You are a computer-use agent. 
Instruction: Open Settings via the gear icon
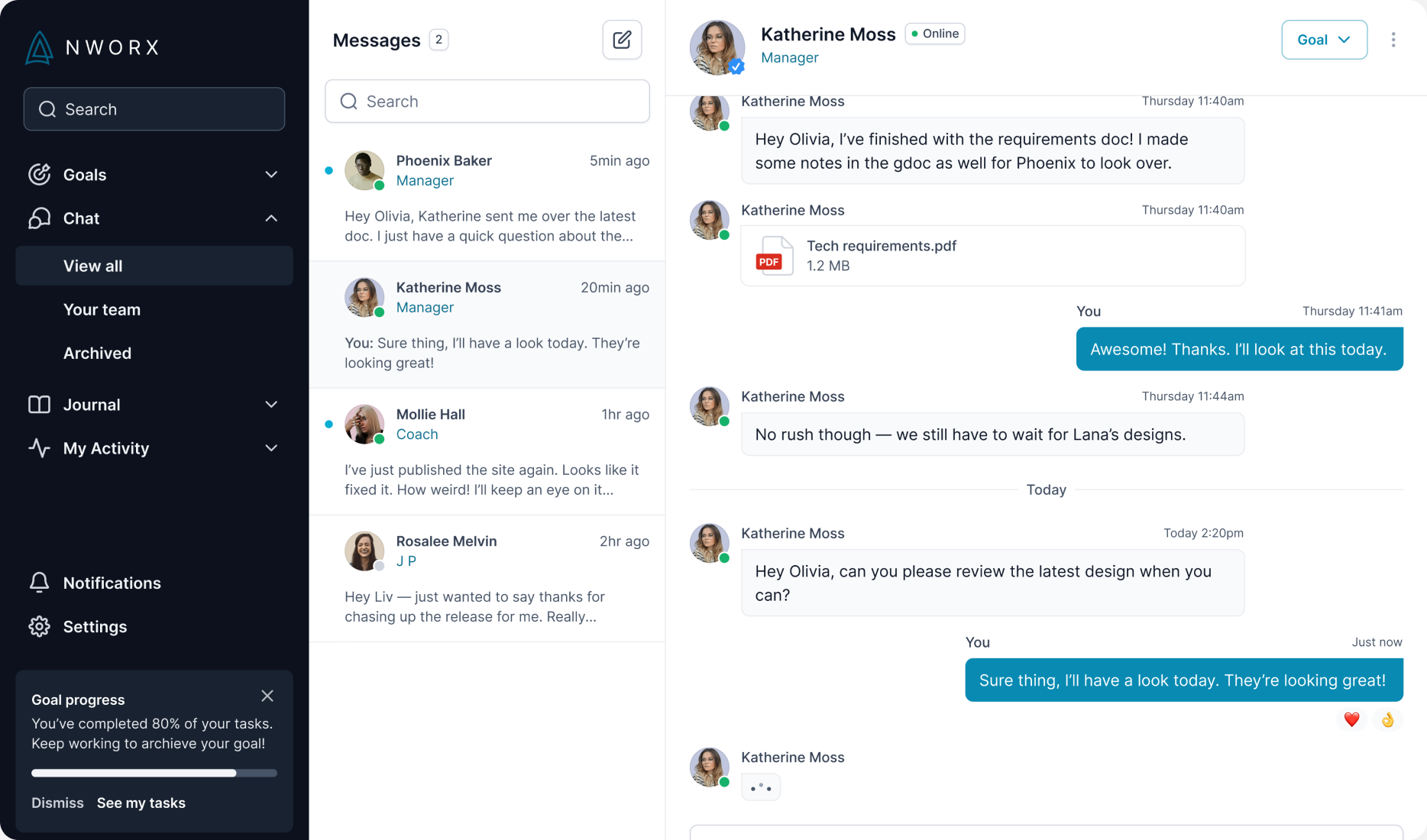pos(39,626)
